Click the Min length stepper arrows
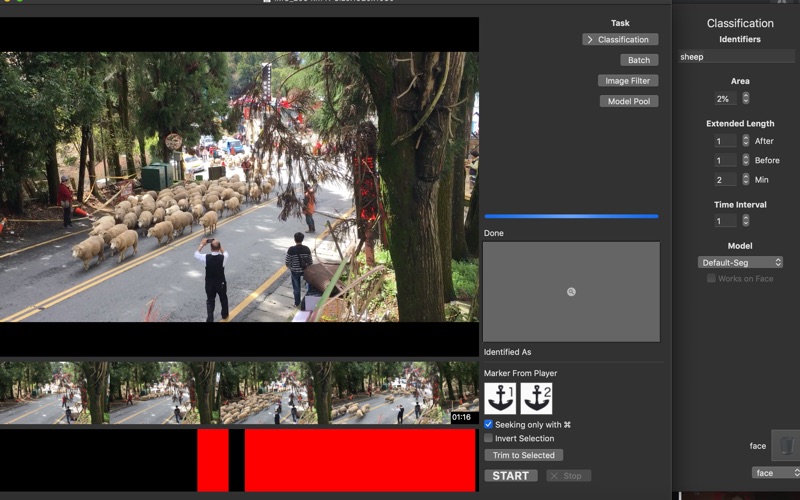 745,180
